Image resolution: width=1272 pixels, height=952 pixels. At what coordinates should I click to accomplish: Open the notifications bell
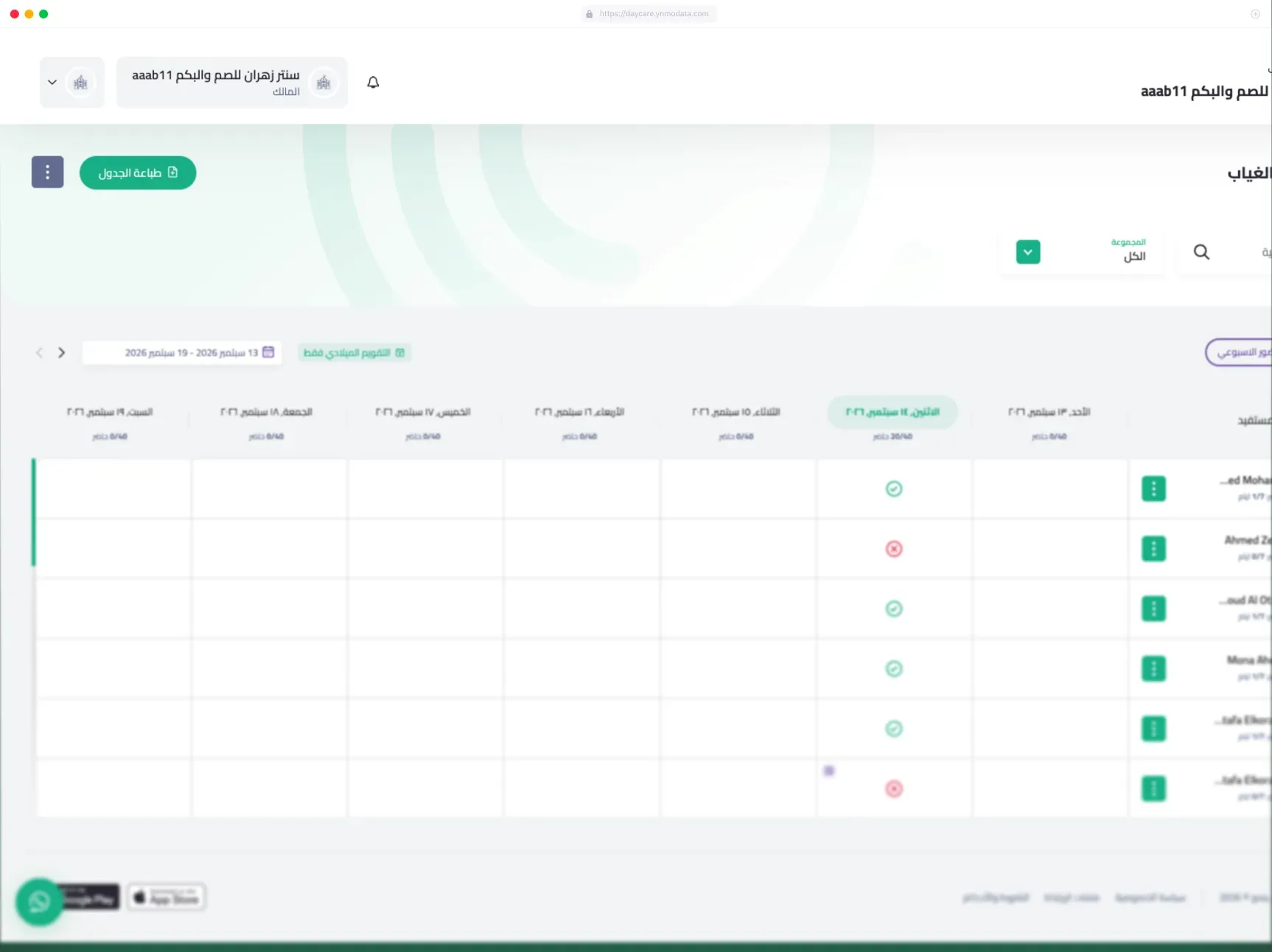(373, 83)
